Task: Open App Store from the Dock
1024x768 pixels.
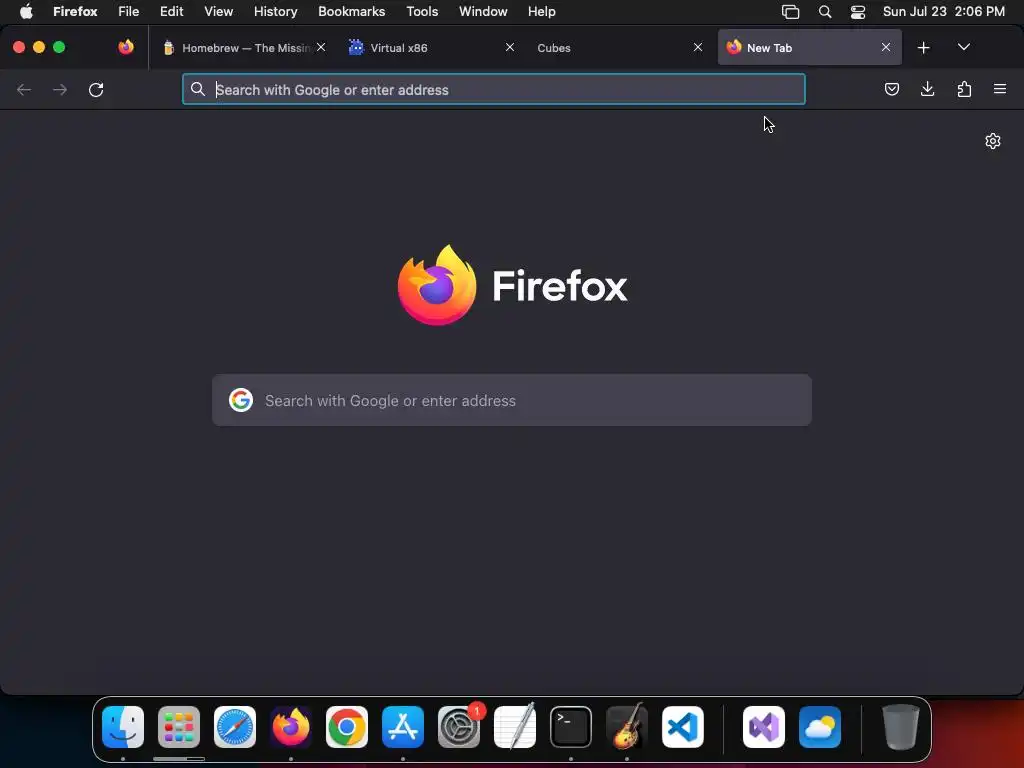Action: click(403, 727)
